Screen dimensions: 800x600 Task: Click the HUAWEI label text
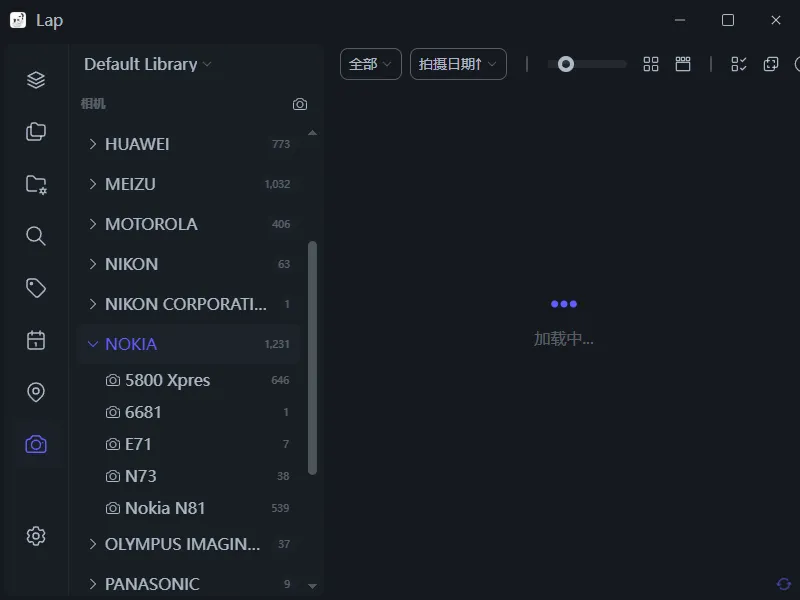tap(137, 144)
